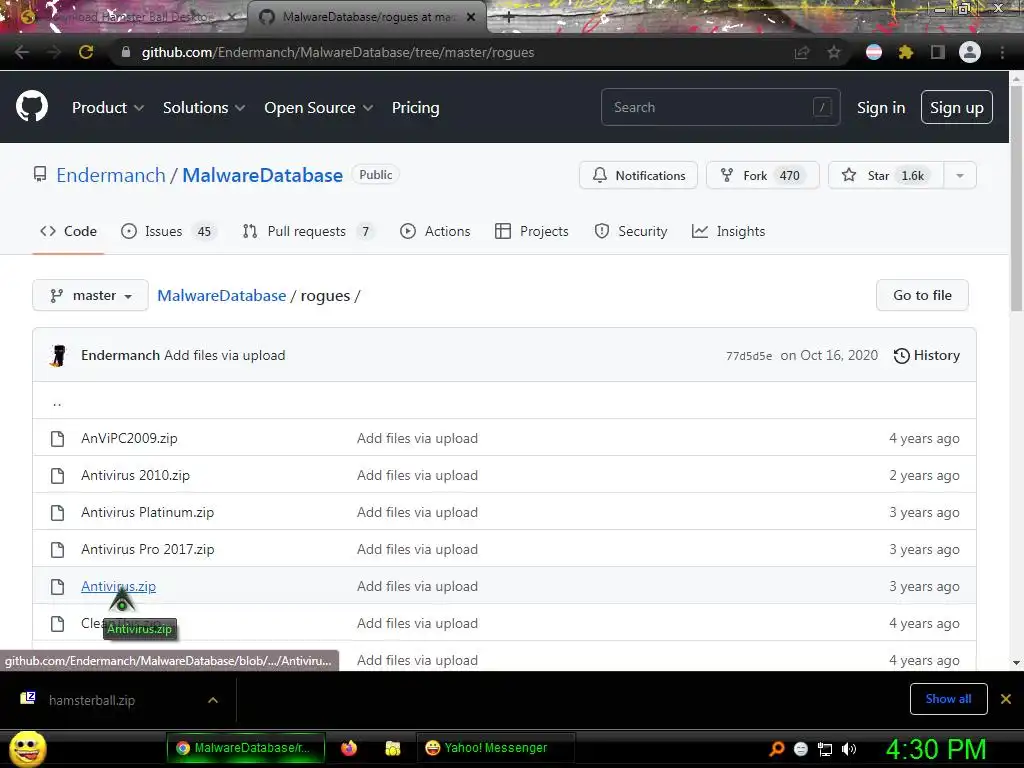Open the Star lists dropdown arrow

pyautogui.click(x=960, y=175)
